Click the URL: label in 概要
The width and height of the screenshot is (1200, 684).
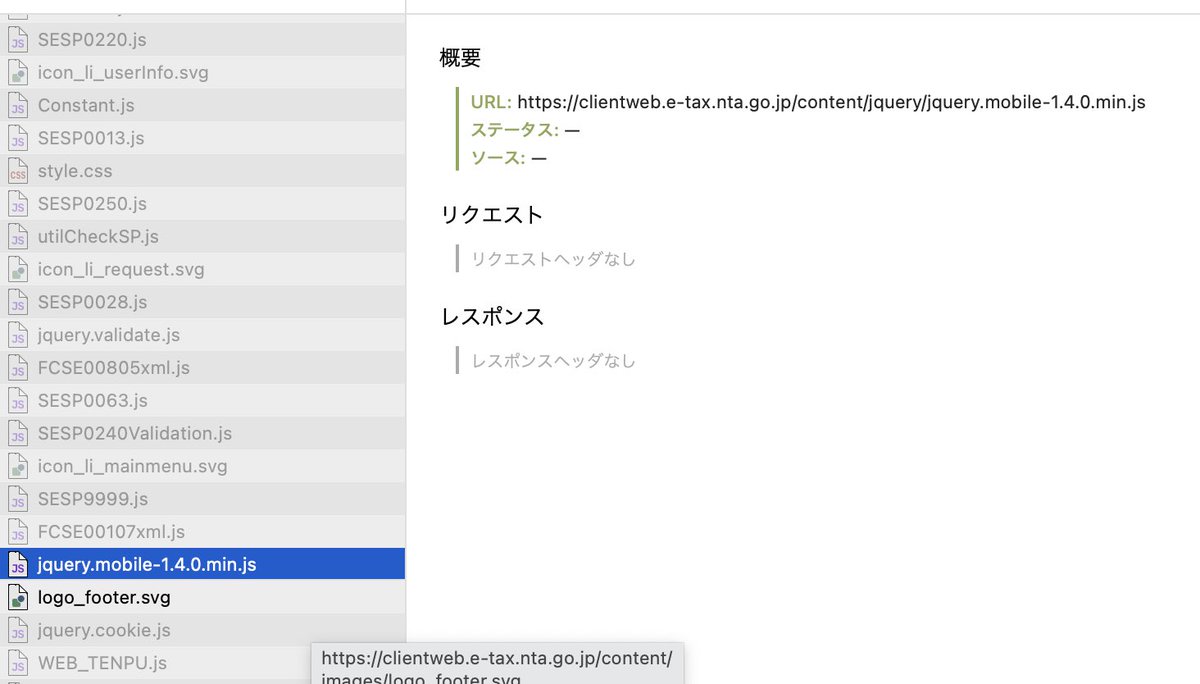(x=491, y=102)
